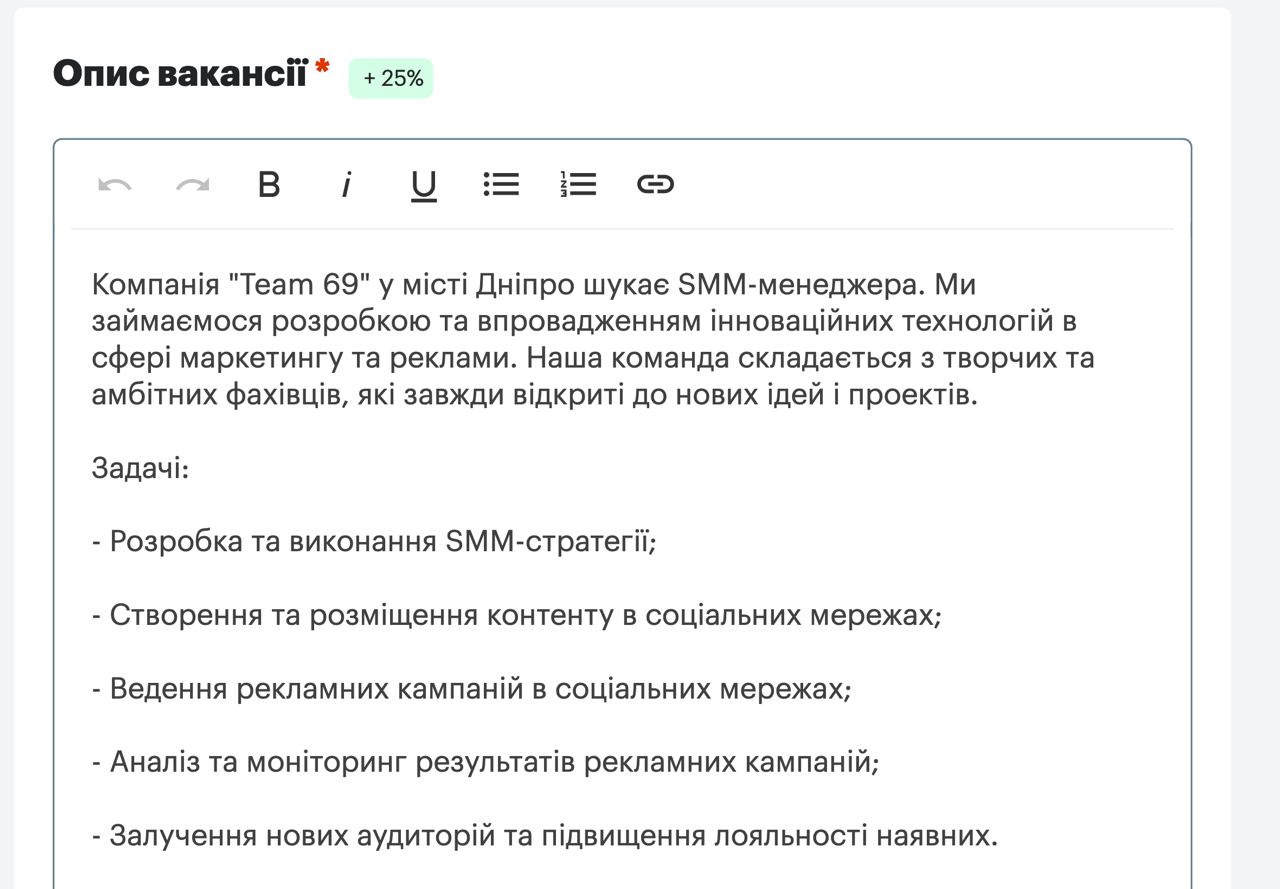Screen dimensions: 1280x889
Task: Click the line 'Аналіз та моніторинг результатів'
Action: pos(485,763)
